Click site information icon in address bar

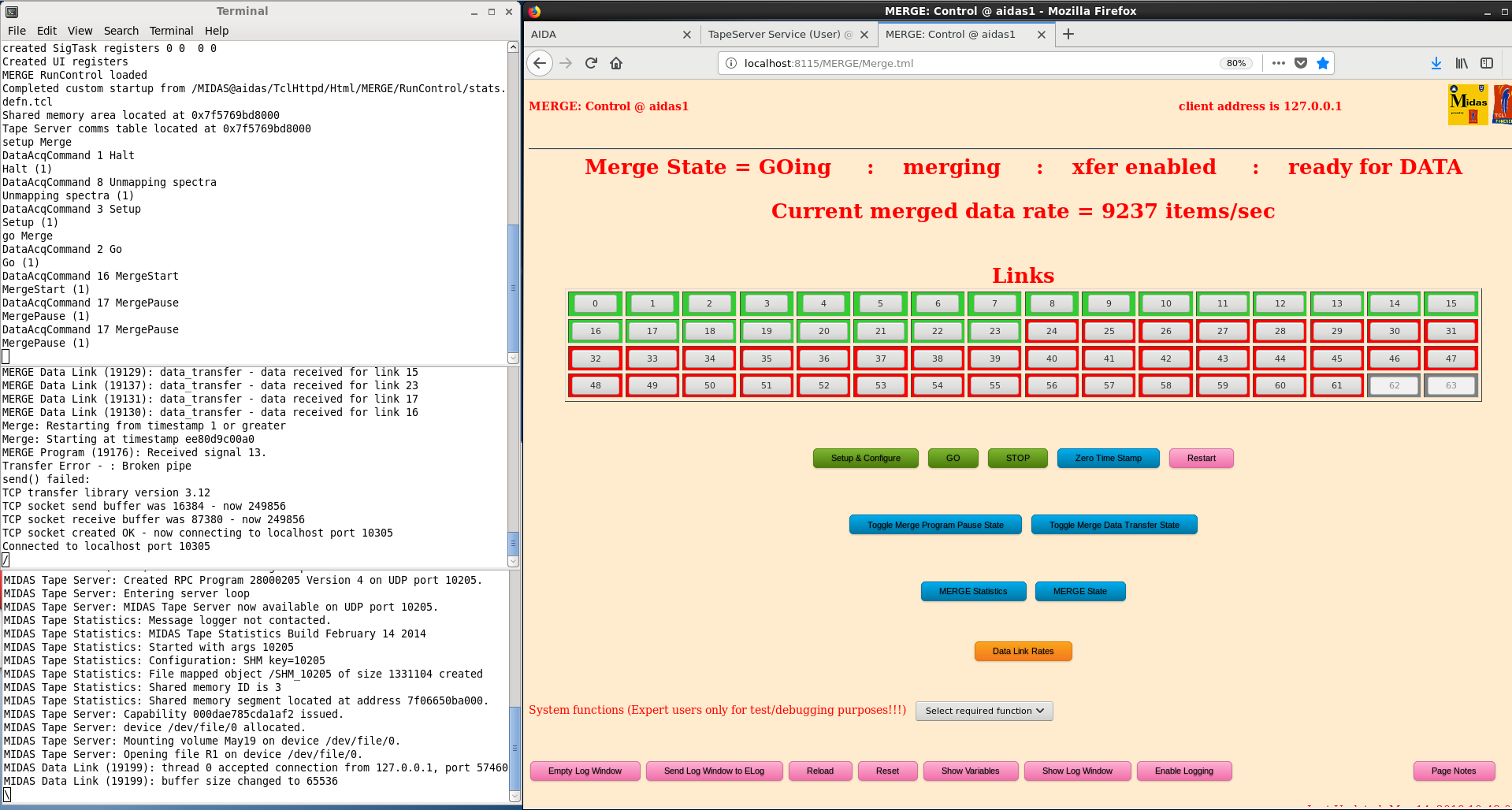(x=730, y=63)
